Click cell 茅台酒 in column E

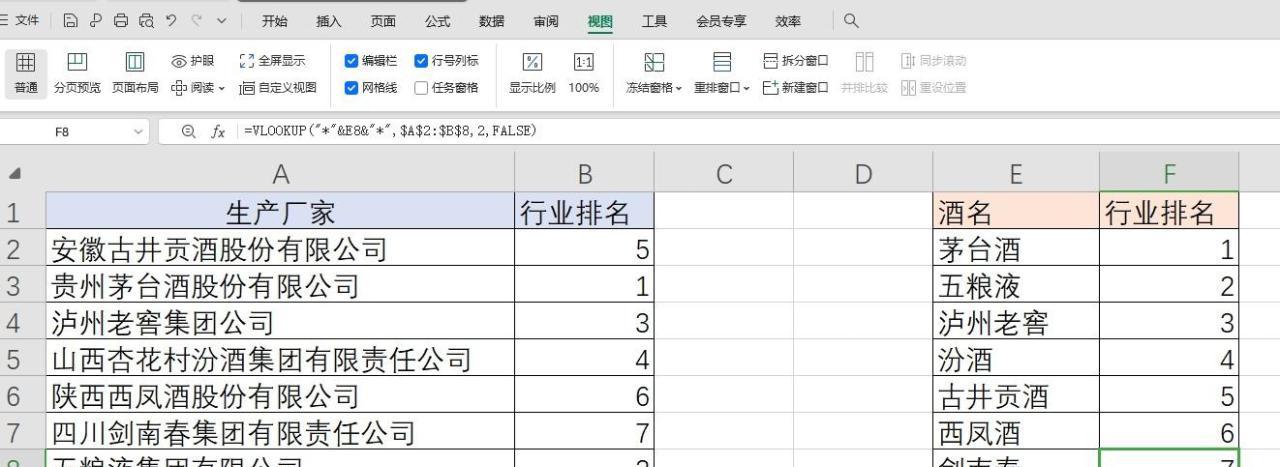pos(1016,249)
